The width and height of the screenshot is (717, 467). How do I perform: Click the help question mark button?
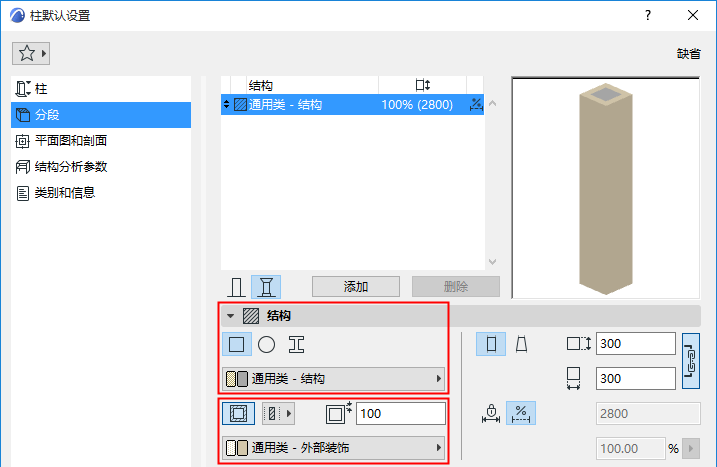coord(648,15)
